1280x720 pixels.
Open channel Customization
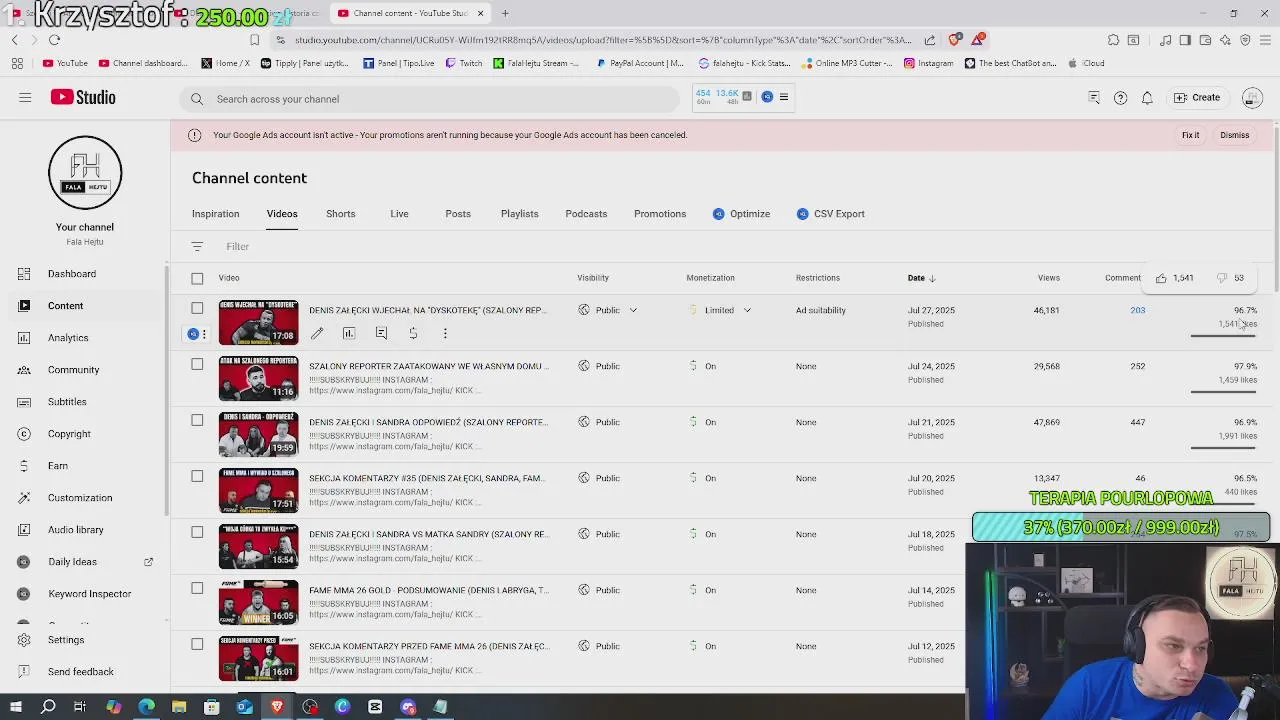[x=80, y=498]
